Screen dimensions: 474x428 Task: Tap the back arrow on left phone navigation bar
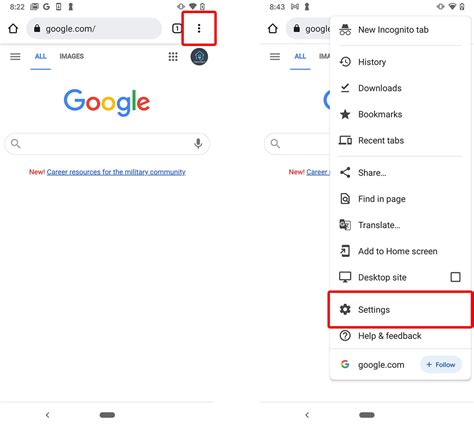48,415
